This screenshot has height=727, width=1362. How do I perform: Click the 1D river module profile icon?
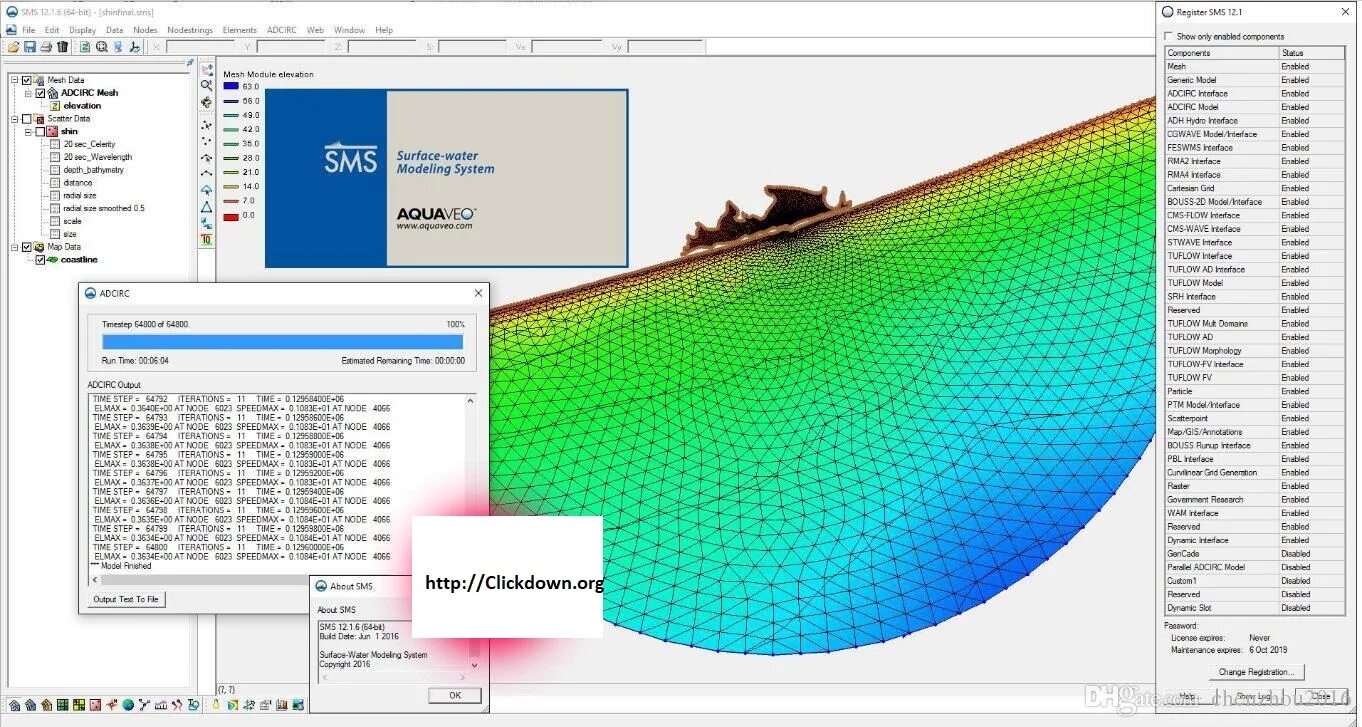pyautogui.click(x=161, y=705)
